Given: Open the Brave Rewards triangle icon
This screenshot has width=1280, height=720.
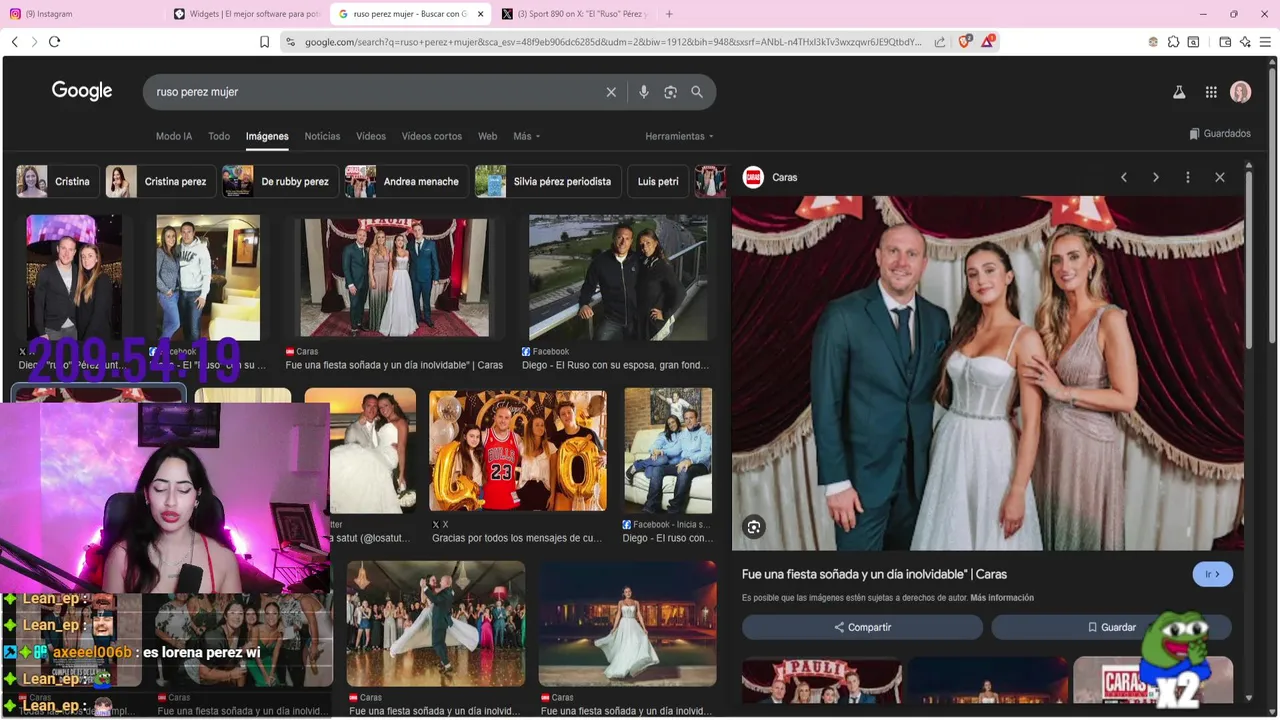Looking at the screenshot, I should 988,41.
